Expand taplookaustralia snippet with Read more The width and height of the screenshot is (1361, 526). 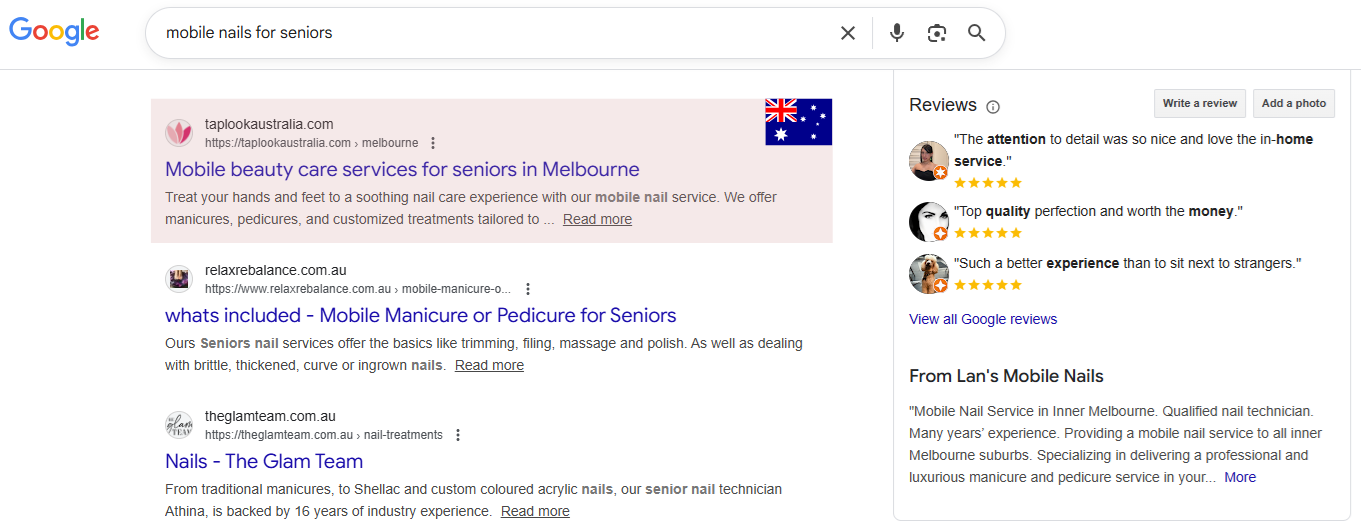click(x=597, y=219)
